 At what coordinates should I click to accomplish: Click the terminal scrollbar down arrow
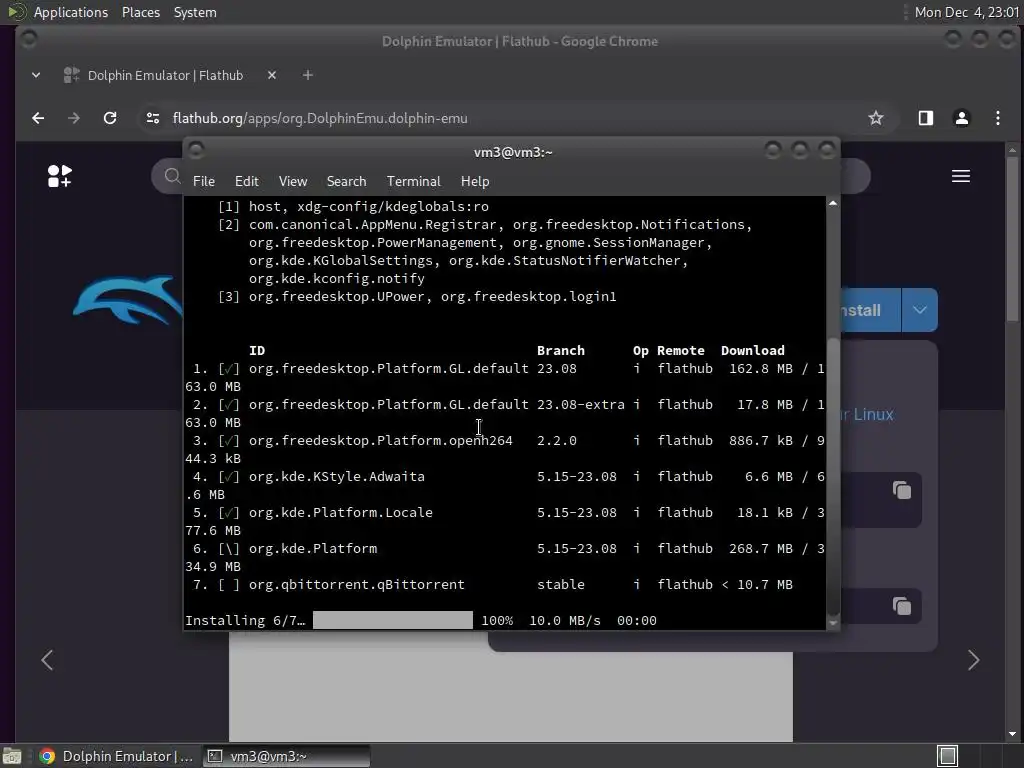(833, 623)
